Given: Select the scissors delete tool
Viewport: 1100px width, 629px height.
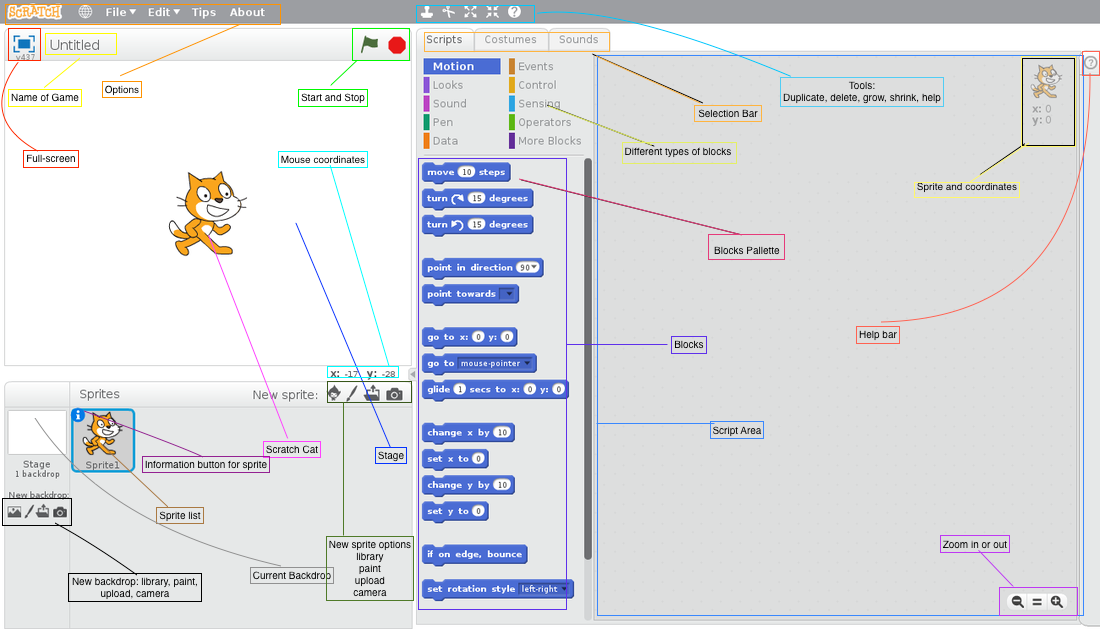Looking at the screenshot, I should 448,12.
